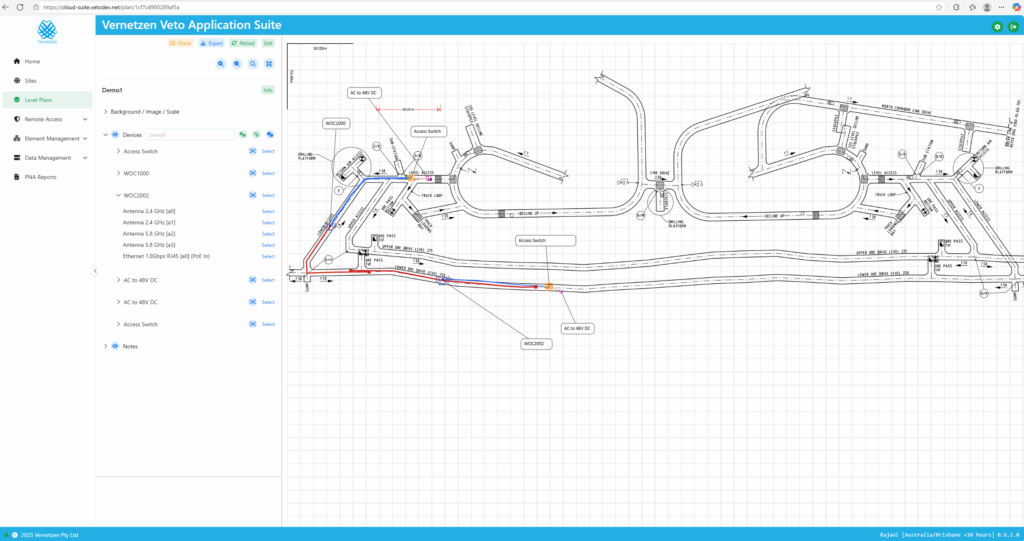1024x541 pixels.
Task: Click the Export button
Action: (212, 43)
